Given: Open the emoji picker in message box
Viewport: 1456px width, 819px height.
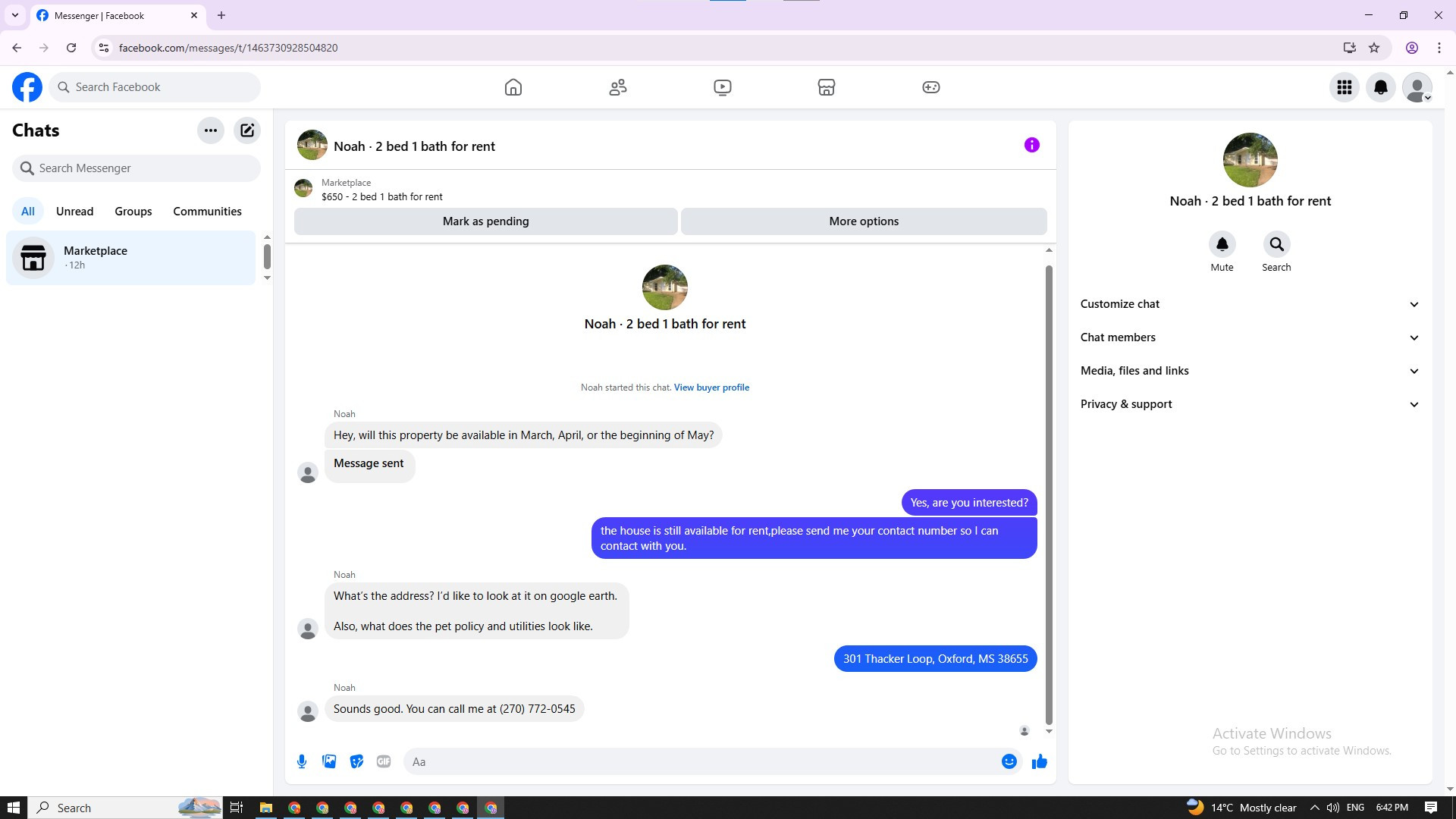Looking at the screenshot, I should pos(1009,761).
